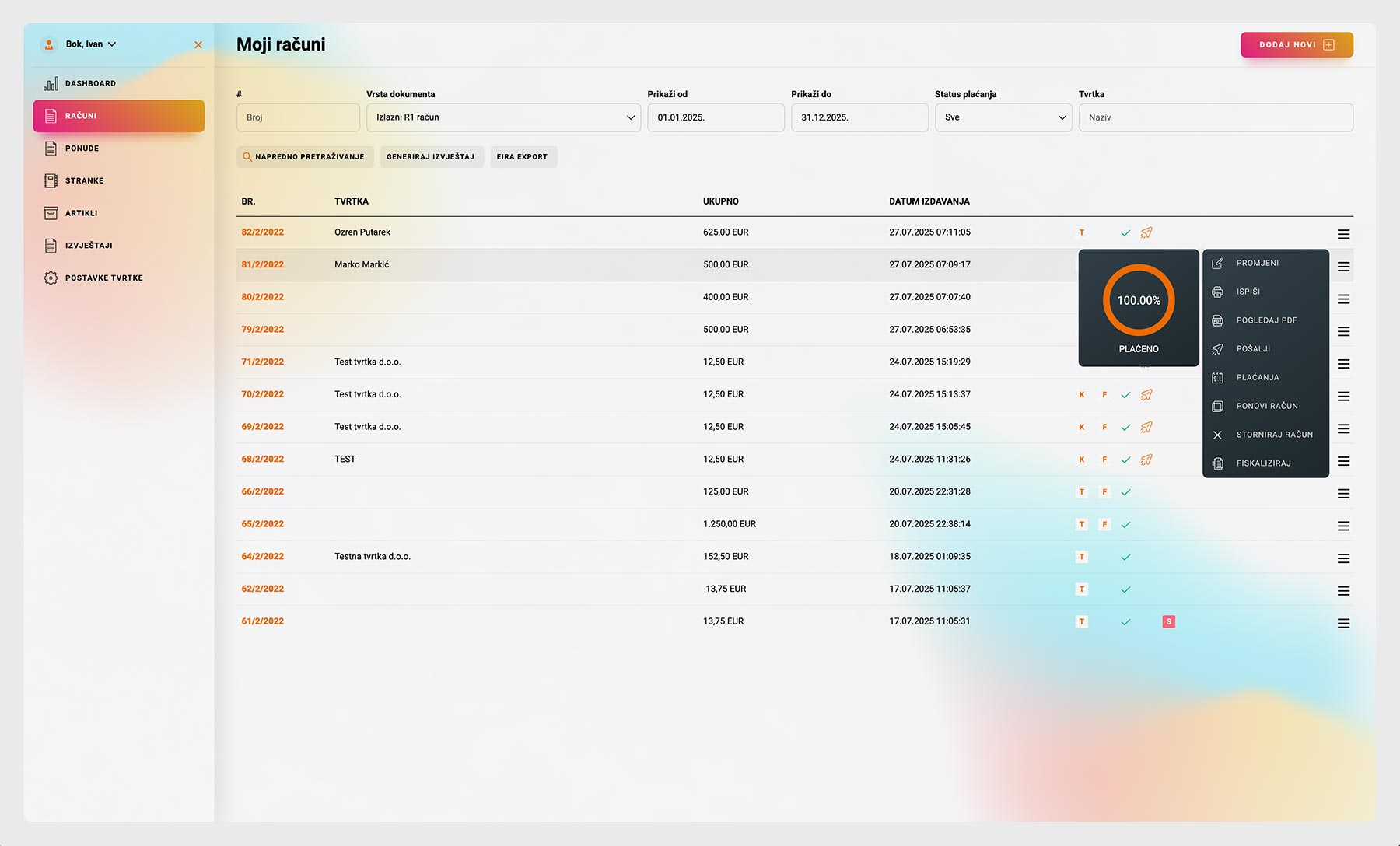The width and height of the screenshot is (1400, 846).
Task: Click the gear icon for Postavke tvrtke
Action: tap(51, 278)
